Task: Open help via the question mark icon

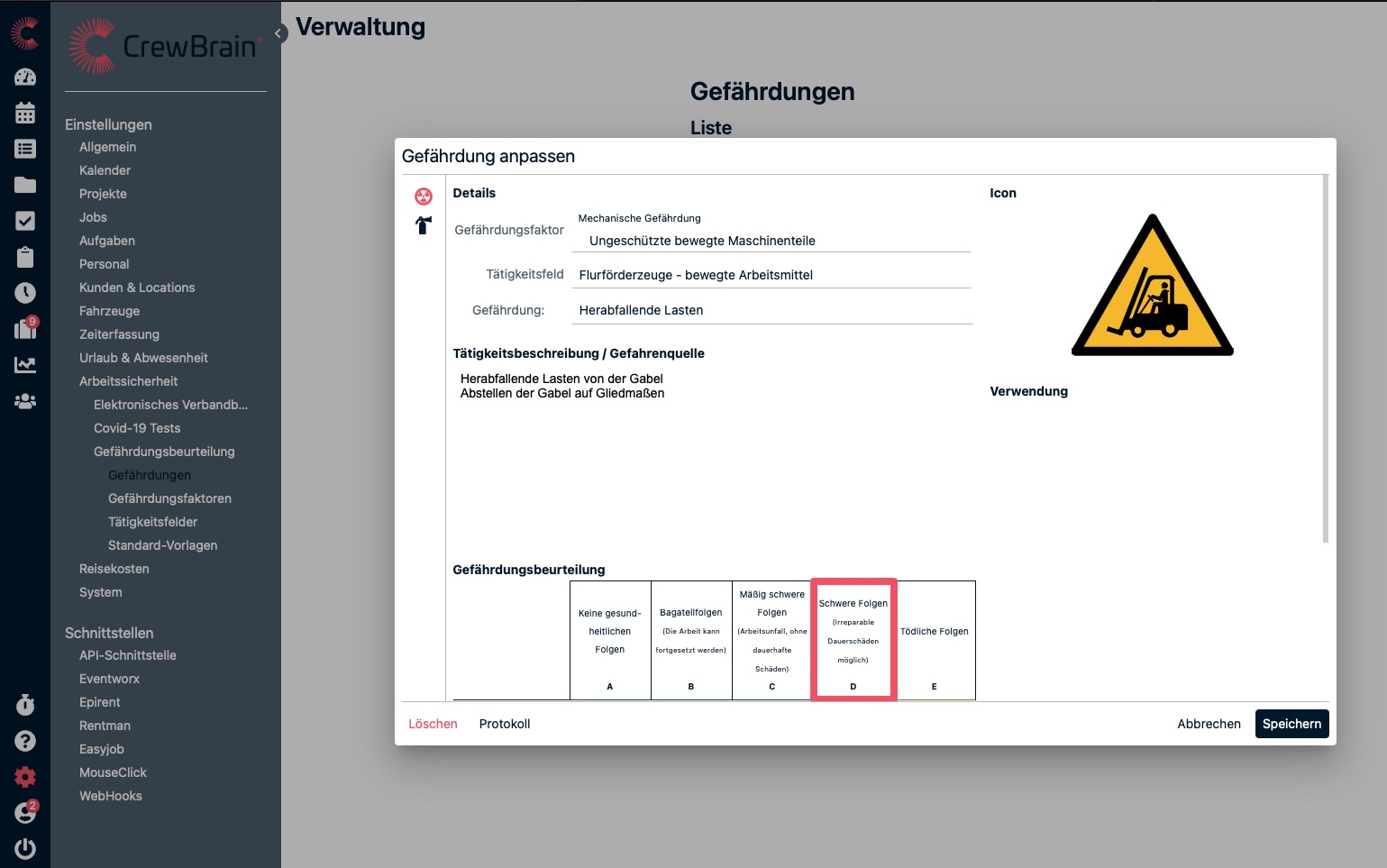Action: point(25,741)
